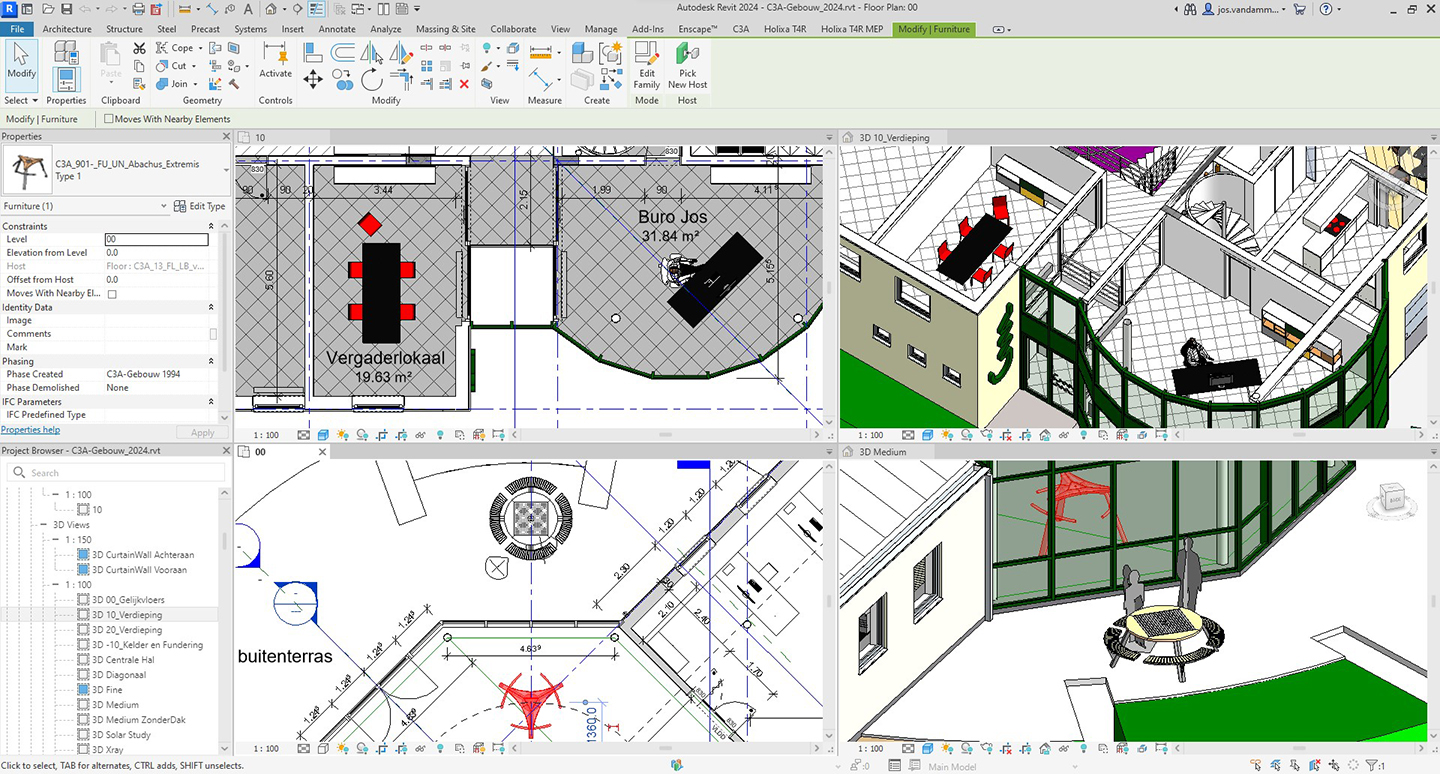Select the Trim/Extend to Corner tool

click(x=400, y=79)
